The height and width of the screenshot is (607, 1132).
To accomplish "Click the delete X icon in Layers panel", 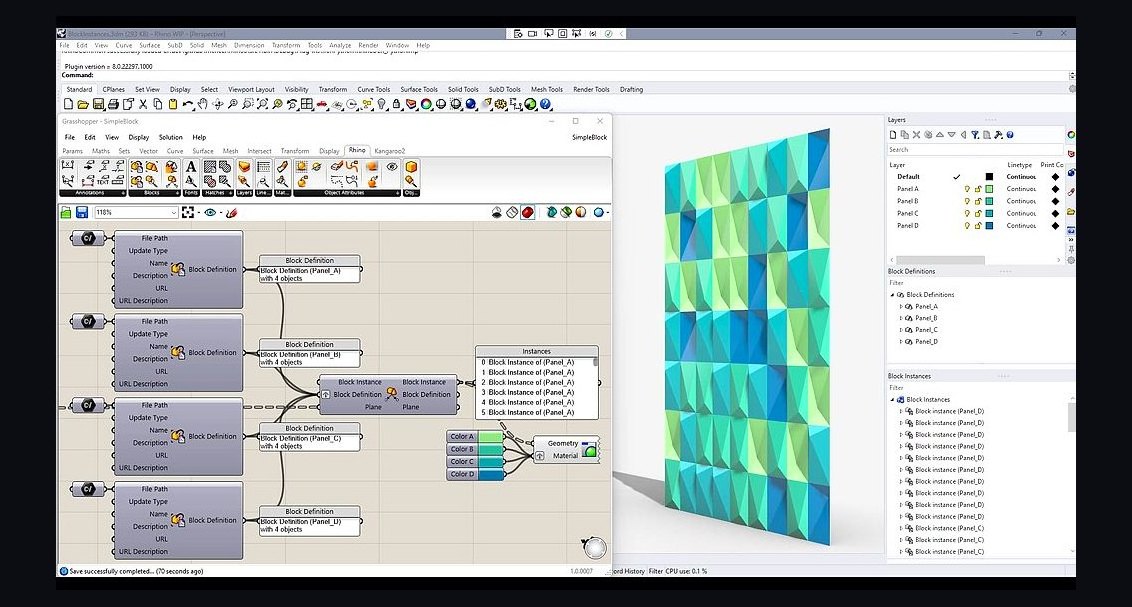I will [x=916, y=135].
